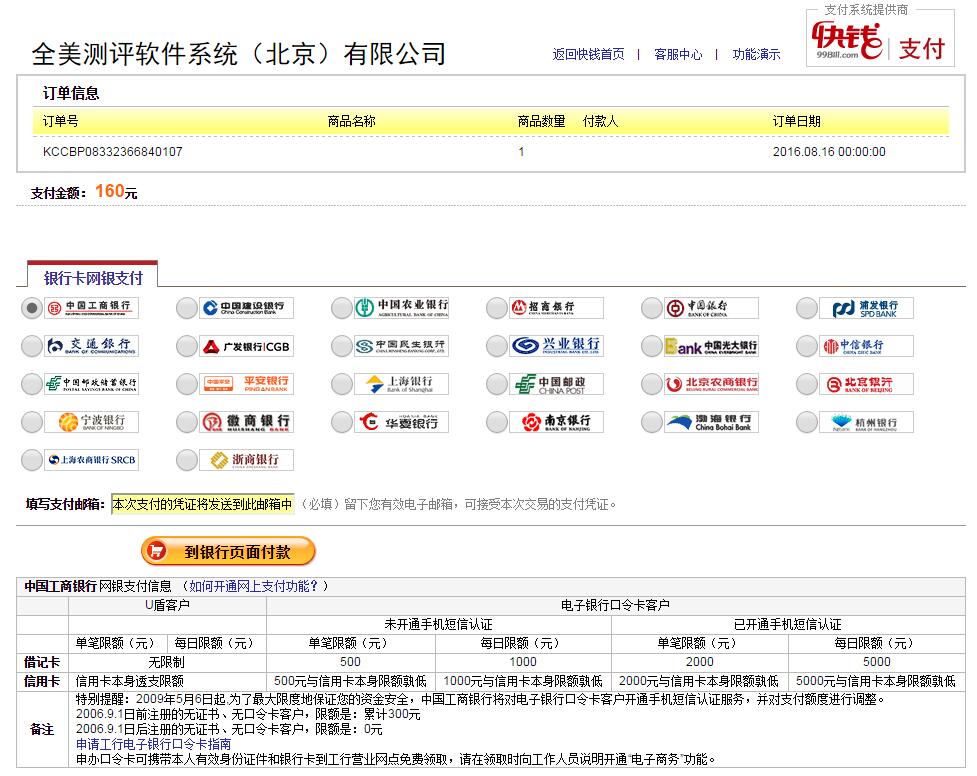Screen dimensions: 977x776
Task: Select the Everbright Bank radio button
Action: [652, 346]
